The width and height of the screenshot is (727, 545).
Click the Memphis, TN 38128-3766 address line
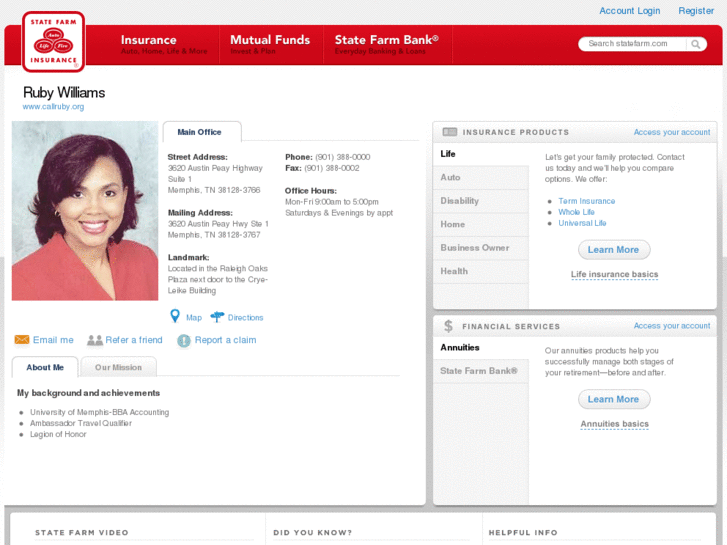214,190
